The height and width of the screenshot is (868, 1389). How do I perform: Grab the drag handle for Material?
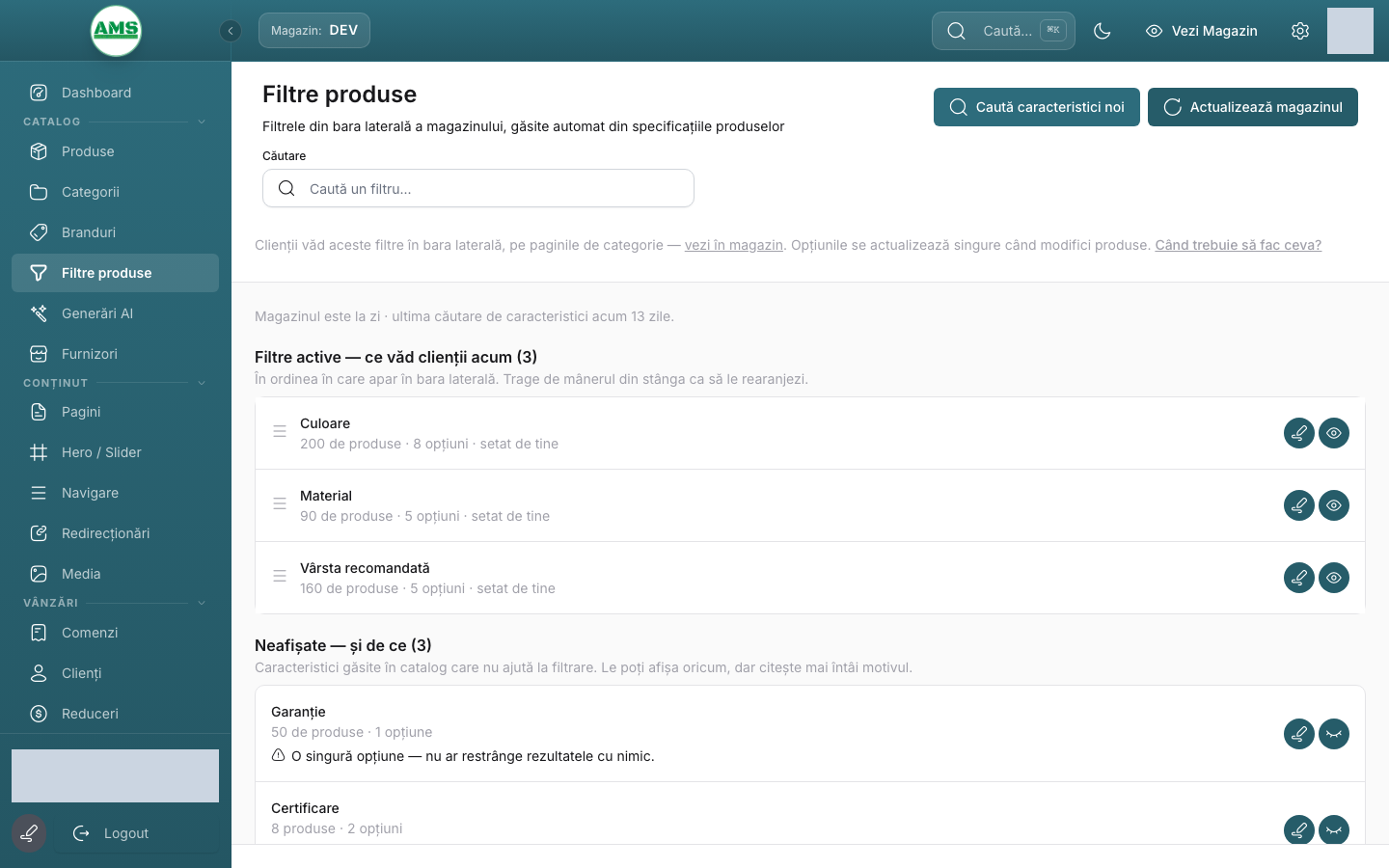(280, 503)
